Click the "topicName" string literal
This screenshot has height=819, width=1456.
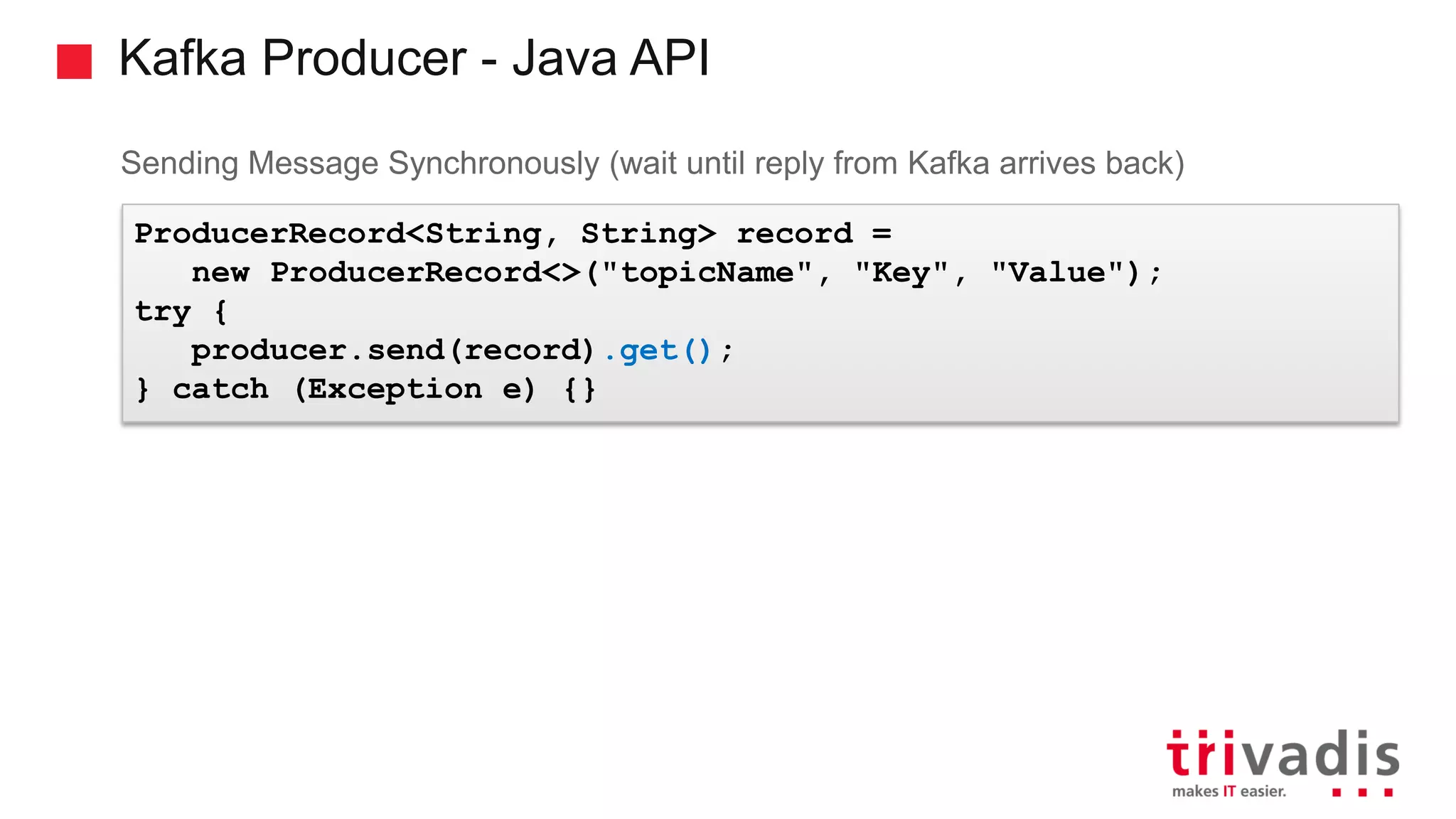click(x=707, y=273)
